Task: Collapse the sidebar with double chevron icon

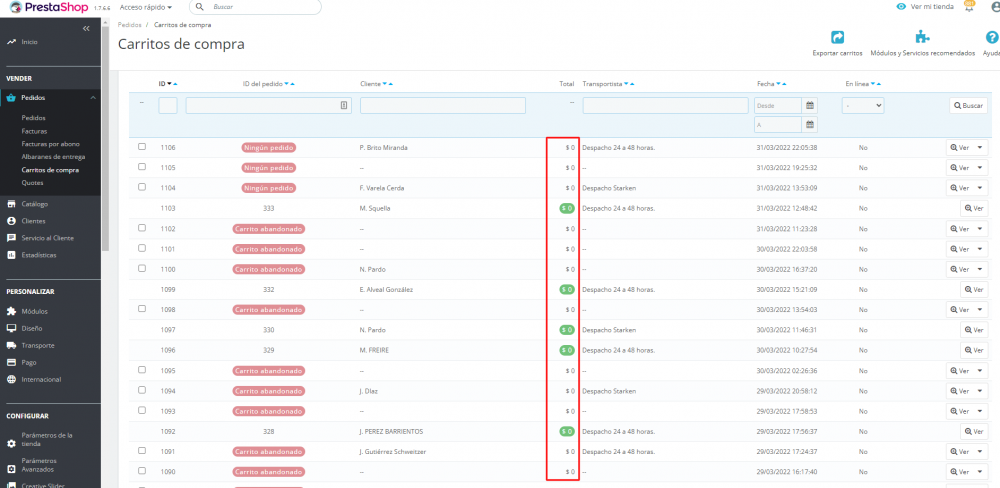Action: (86, 29)
